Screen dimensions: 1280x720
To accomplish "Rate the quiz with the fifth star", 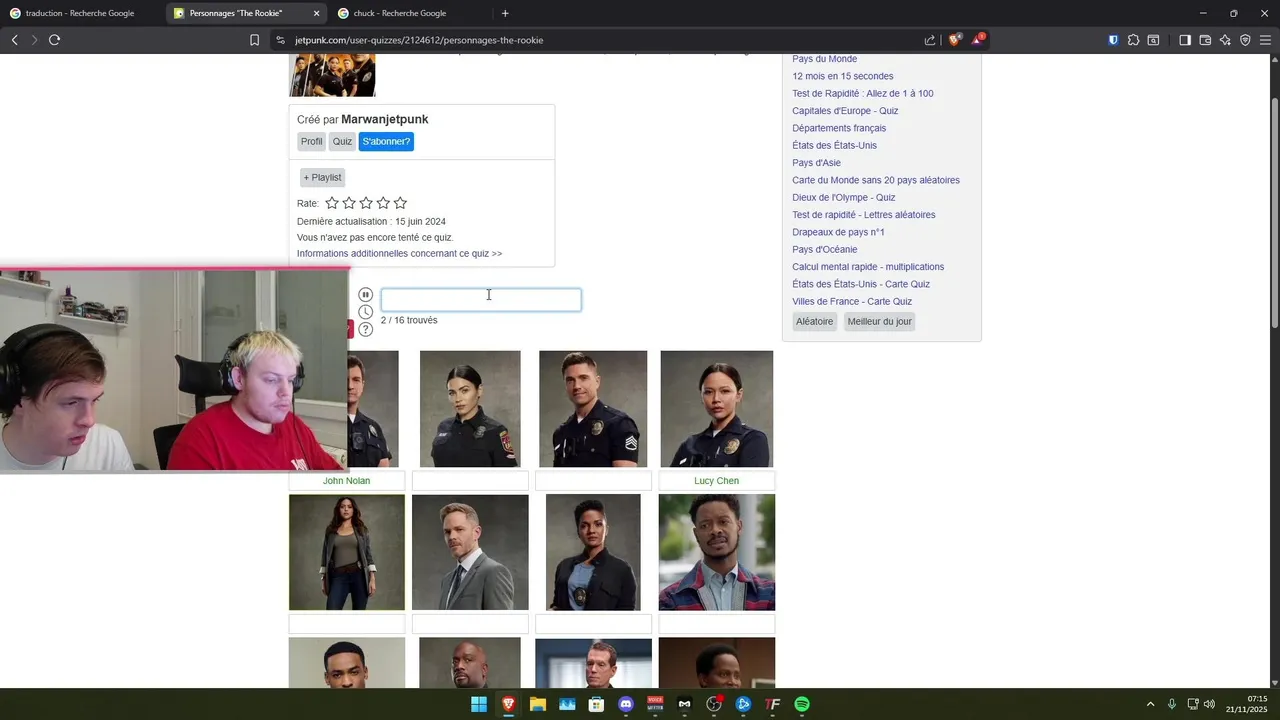I will point(400,203).
